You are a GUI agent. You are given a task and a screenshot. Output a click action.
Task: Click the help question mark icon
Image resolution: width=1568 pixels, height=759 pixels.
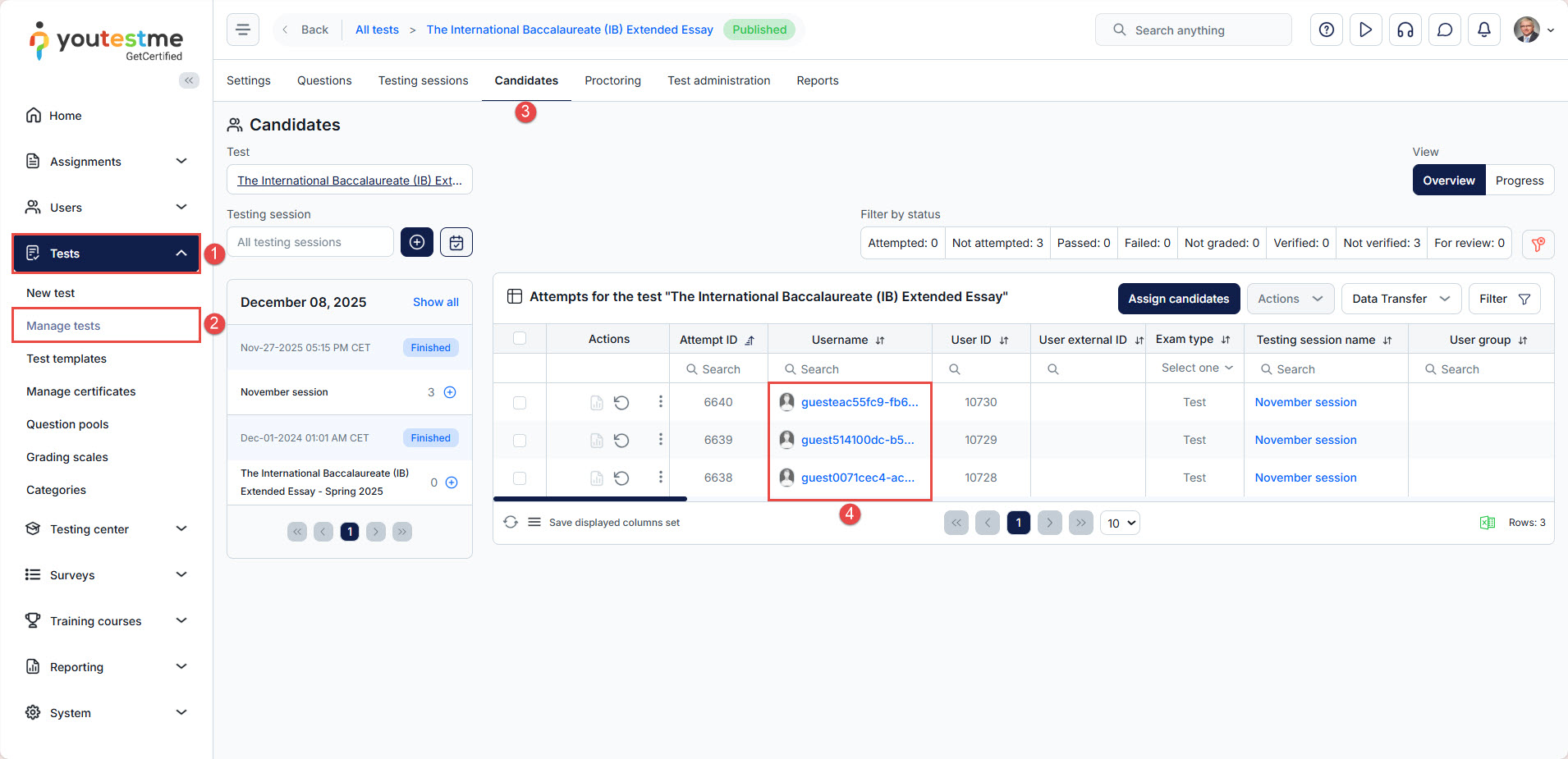(x=1326, y=30)
